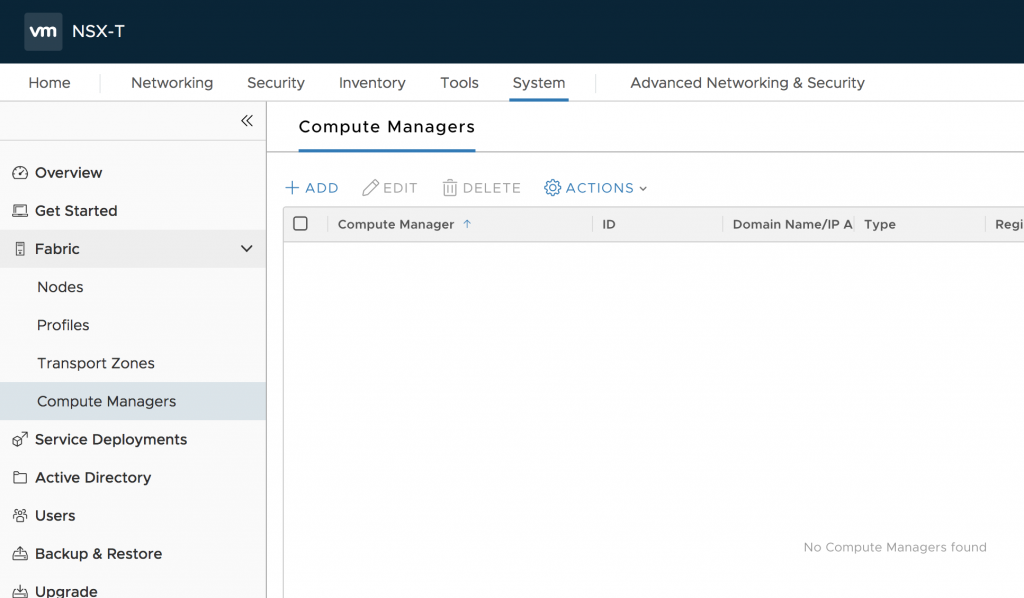Click the trash icon beside DELETE
1024x598 pixels.
point(450,188)
